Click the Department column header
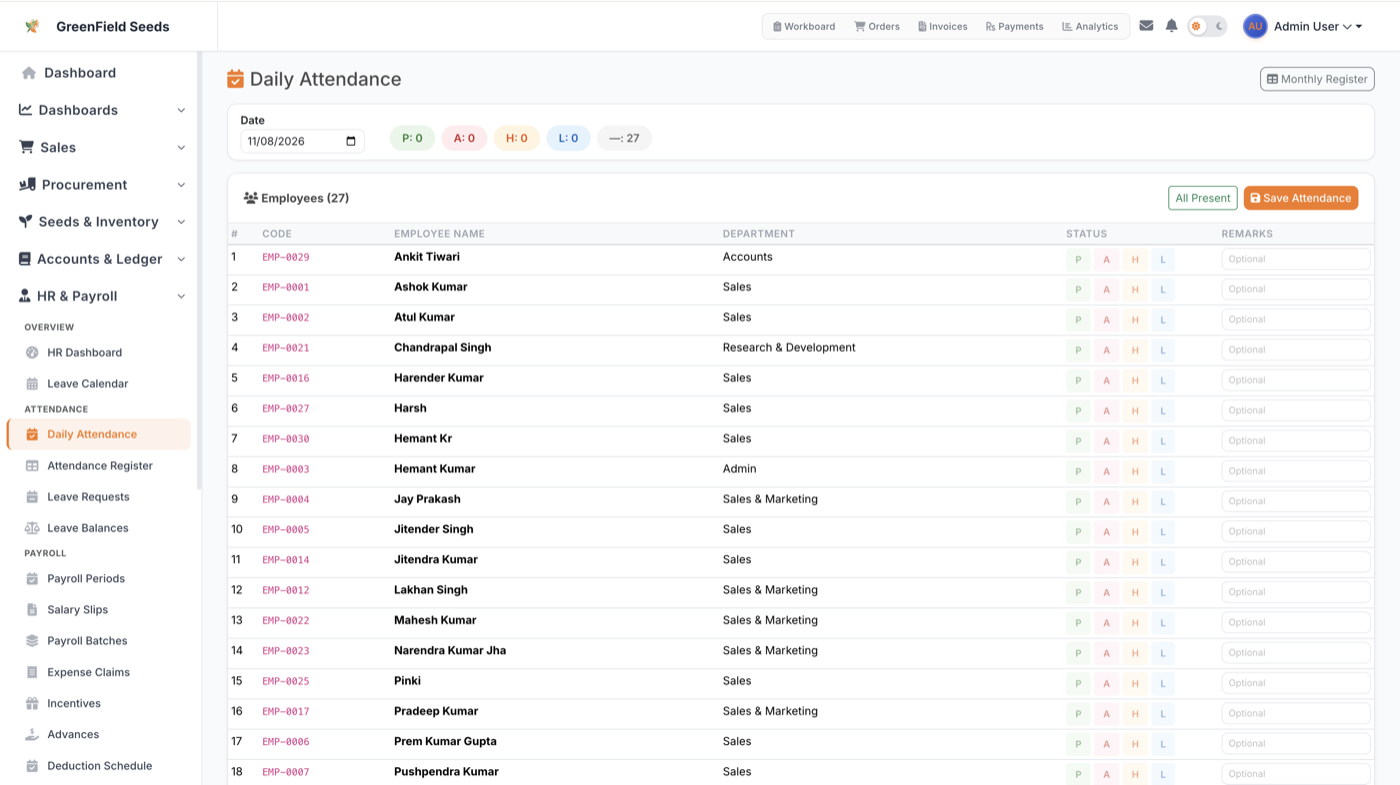The width and height of the screenshot is (1400, 785). (759, 234)
